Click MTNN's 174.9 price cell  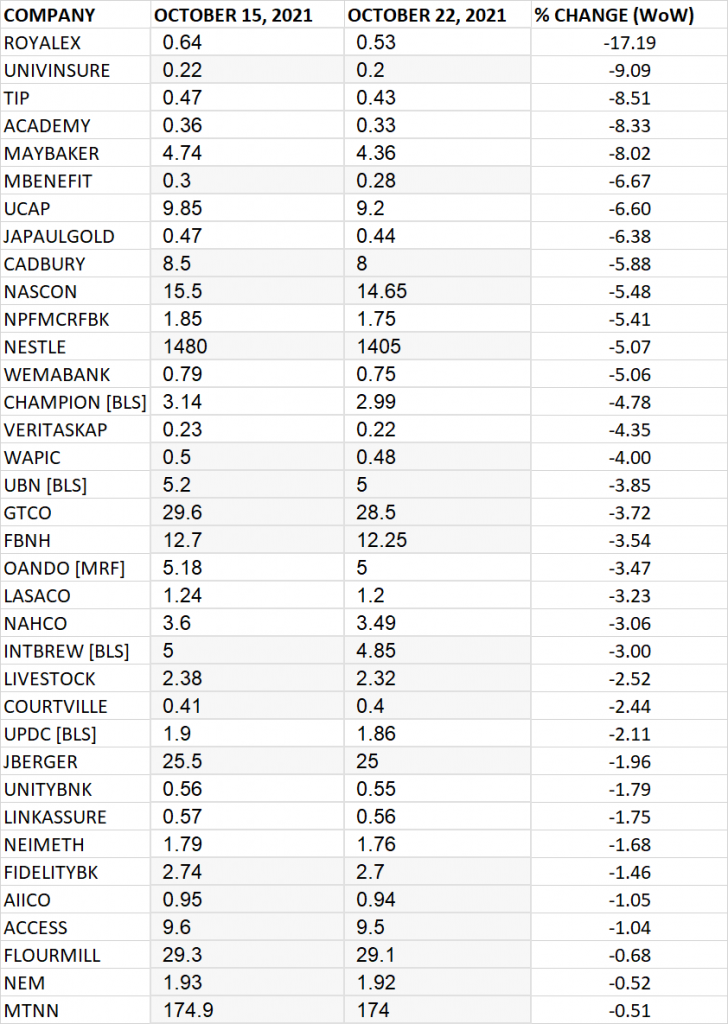pyautogui.click(x=247, y=1010)
